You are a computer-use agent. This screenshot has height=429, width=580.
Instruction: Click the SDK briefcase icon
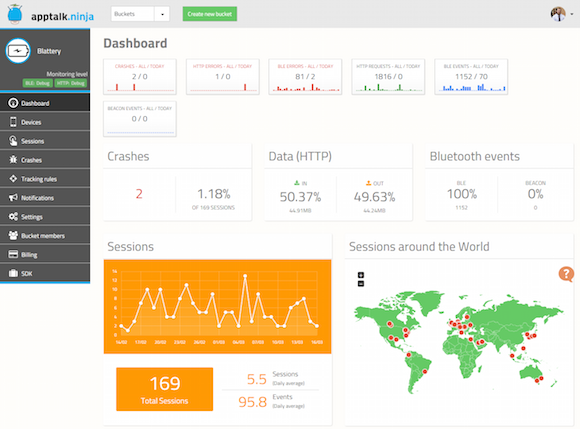(13, 273)
